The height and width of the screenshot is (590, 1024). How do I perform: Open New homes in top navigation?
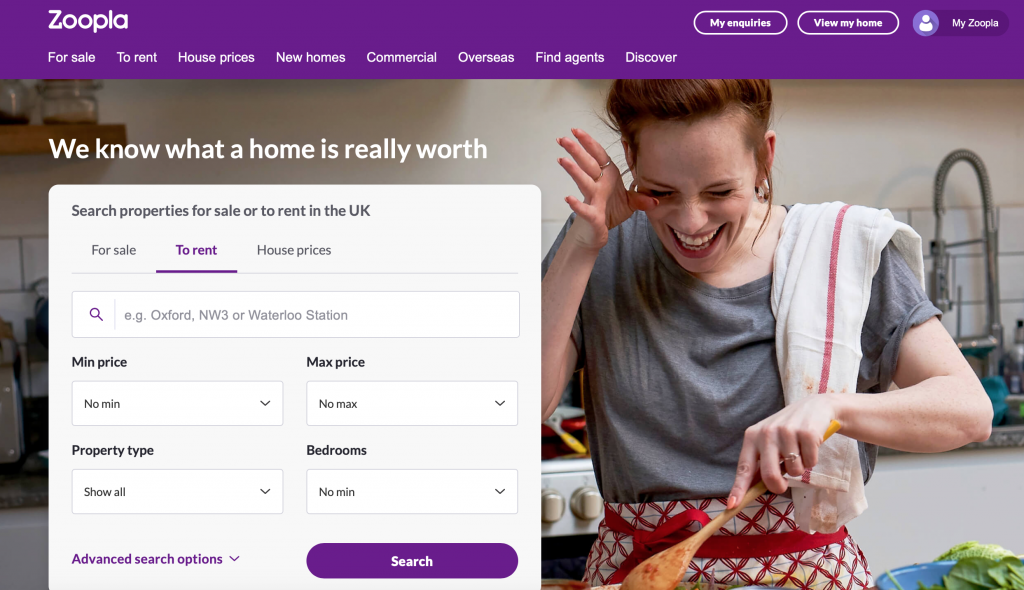[310, 57]
